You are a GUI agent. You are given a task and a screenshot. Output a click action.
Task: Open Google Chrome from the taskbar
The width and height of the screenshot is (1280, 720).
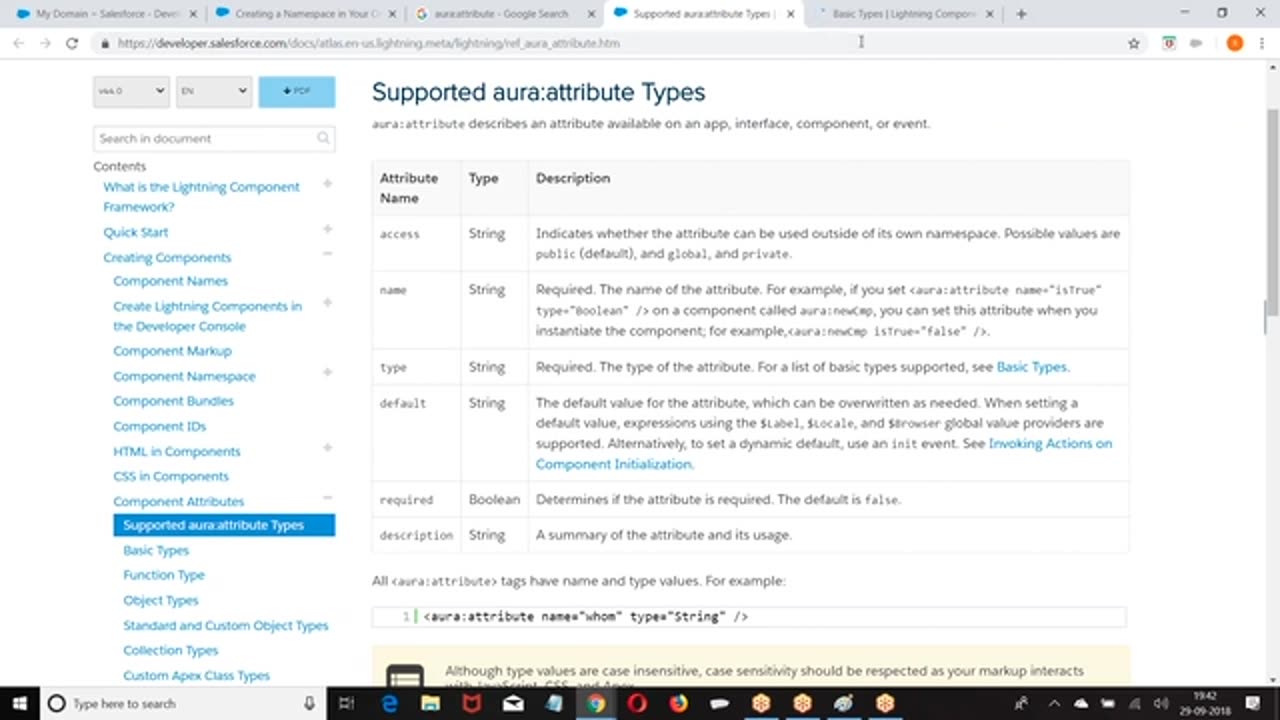596,704
